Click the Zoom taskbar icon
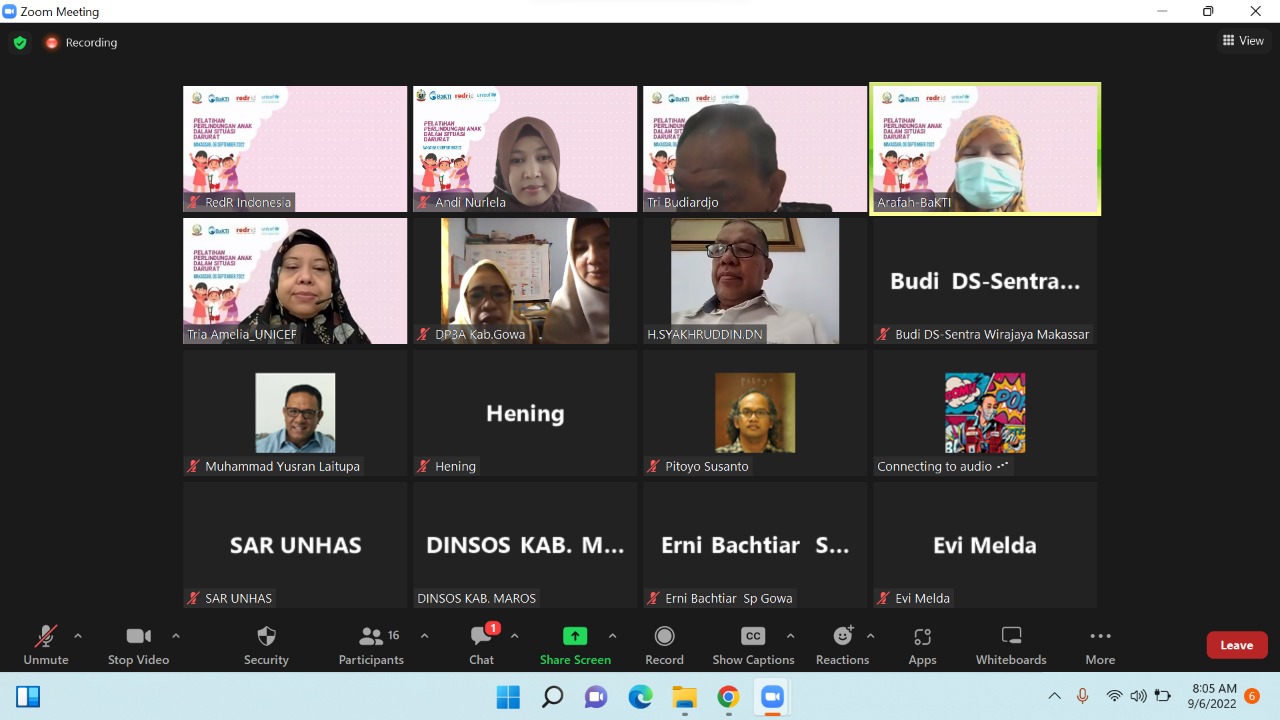This screenshot has width=1280, height=720. tap(772, 697)
